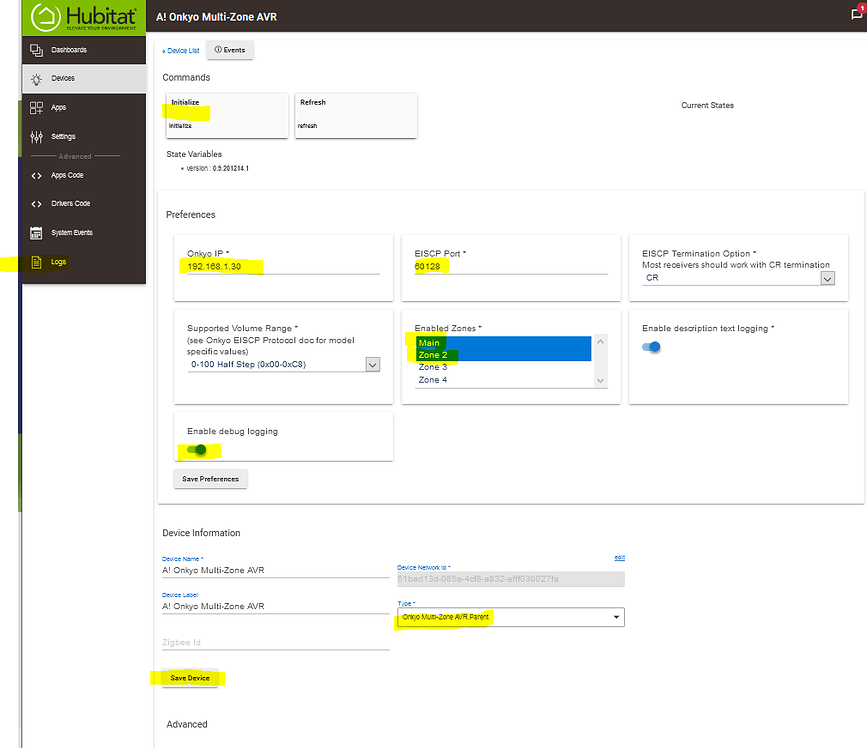Click the Devices lightbulb icon
Viewport: 867px width, 748px height.
pyautogui.click(x=37, y=79)
